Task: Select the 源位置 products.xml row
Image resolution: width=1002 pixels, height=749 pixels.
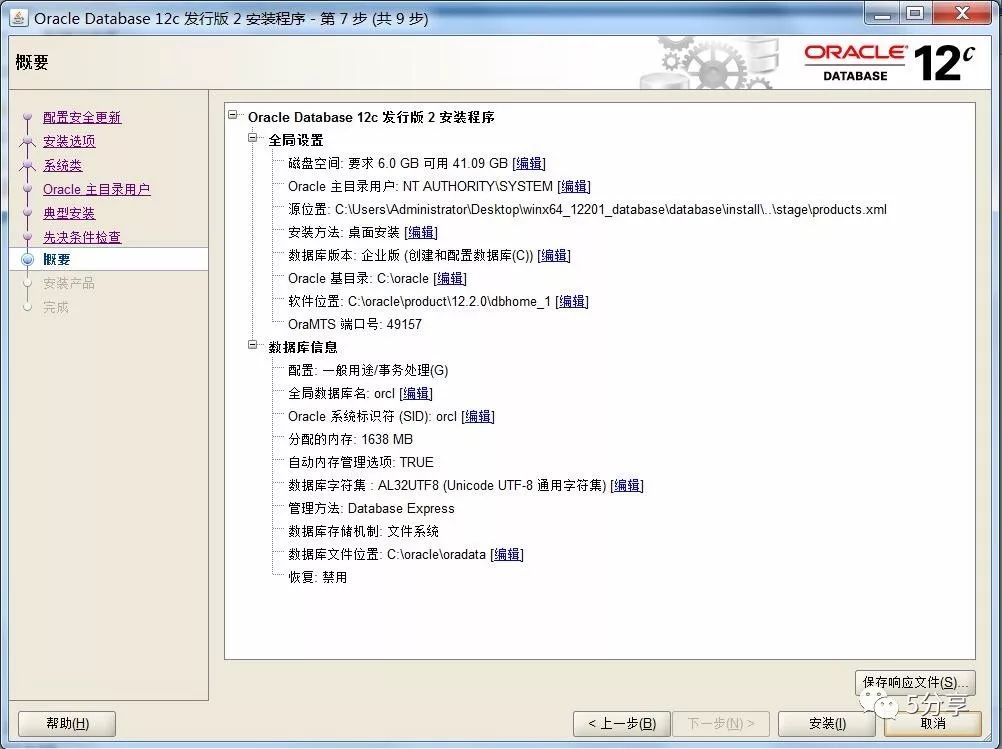Action: 587,210
